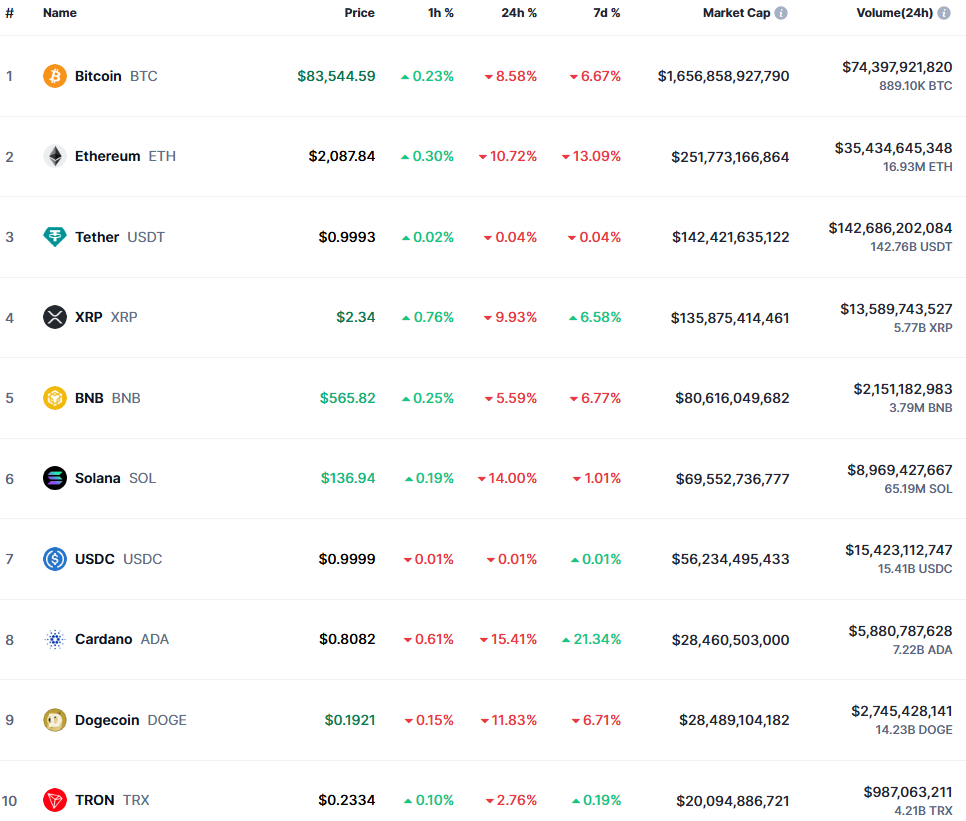Click the Dogecoin logo icon
This screenshot has height=821, width=966.
(x=55, y=720)
